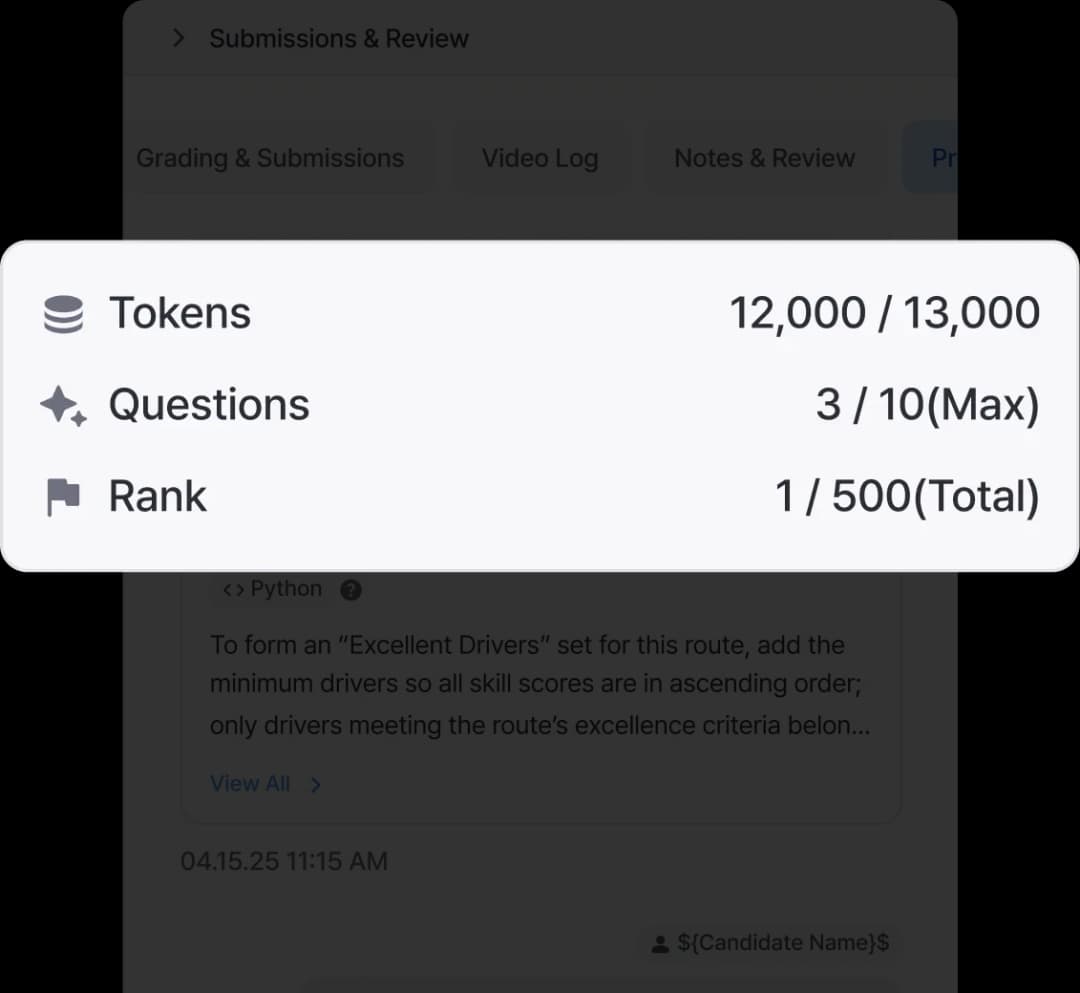The height and width of the screenshot is (993, 1080).
Task: Click the flag icon next to Rank
Action: (61, 495)
